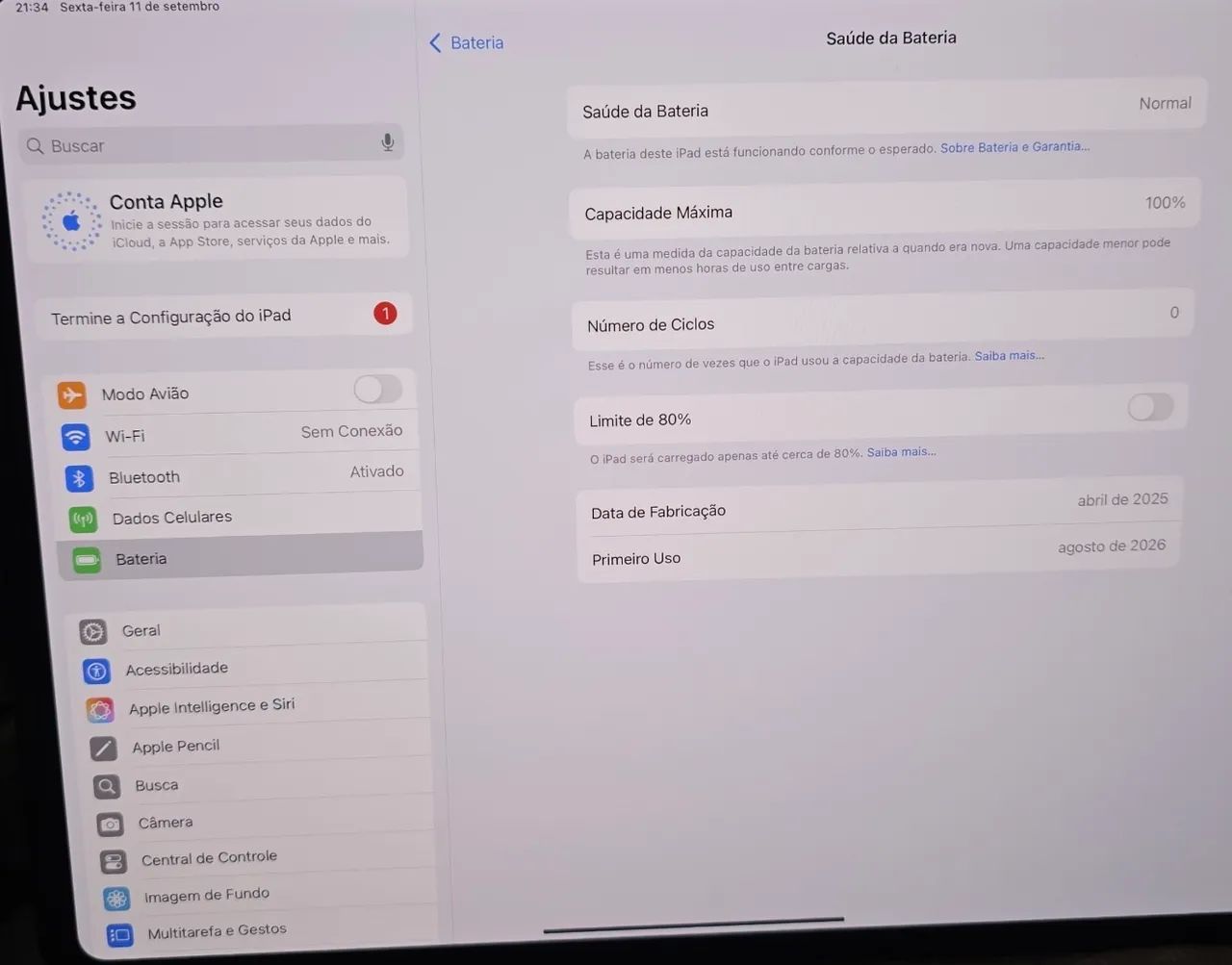Image resolution: width=1232 pixels, height=965 pixels.
Task: Tap the Capacidade Máxima row
Action: (885, 208)
